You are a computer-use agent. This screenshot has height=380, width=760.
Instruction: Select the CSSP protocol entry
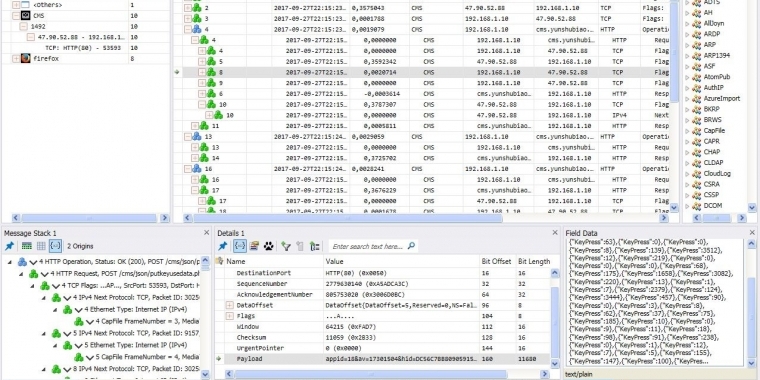click(x=712, y=195)
